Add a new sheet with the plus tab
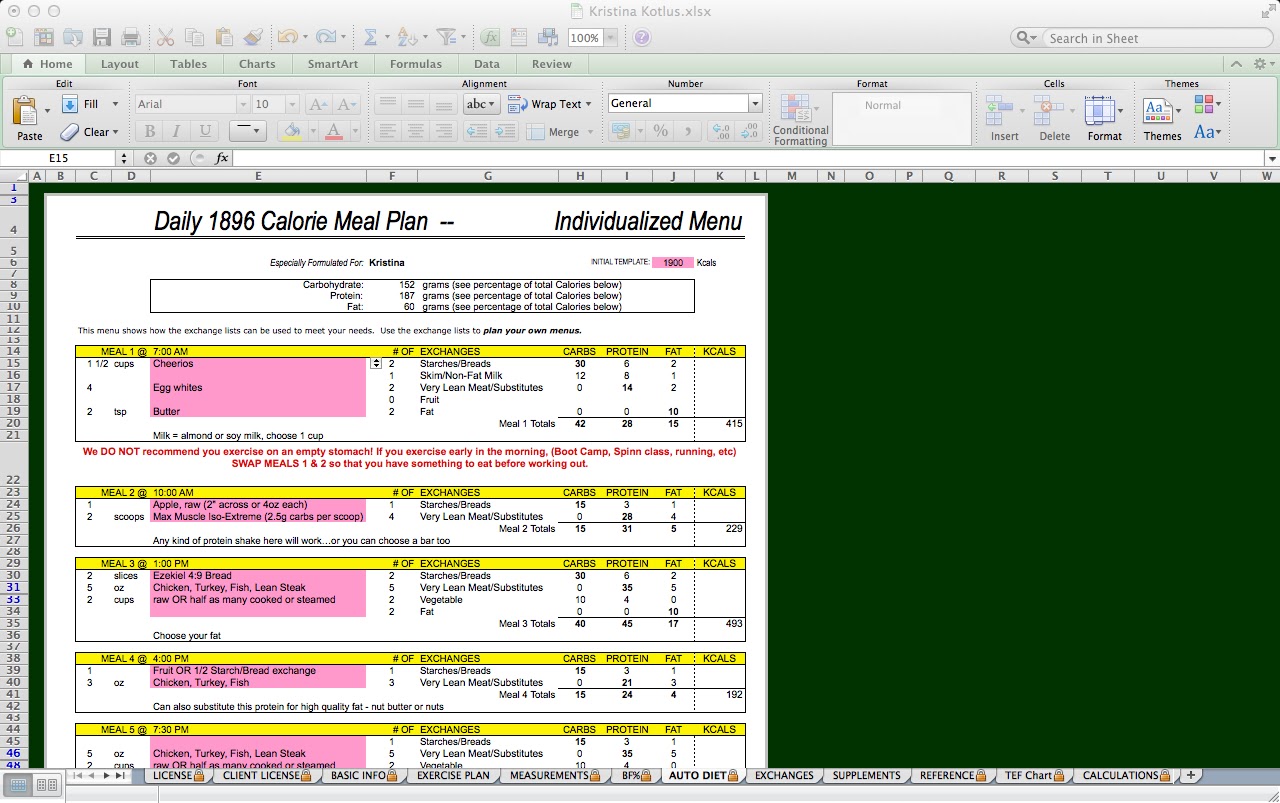 [x=1190, y=775]
